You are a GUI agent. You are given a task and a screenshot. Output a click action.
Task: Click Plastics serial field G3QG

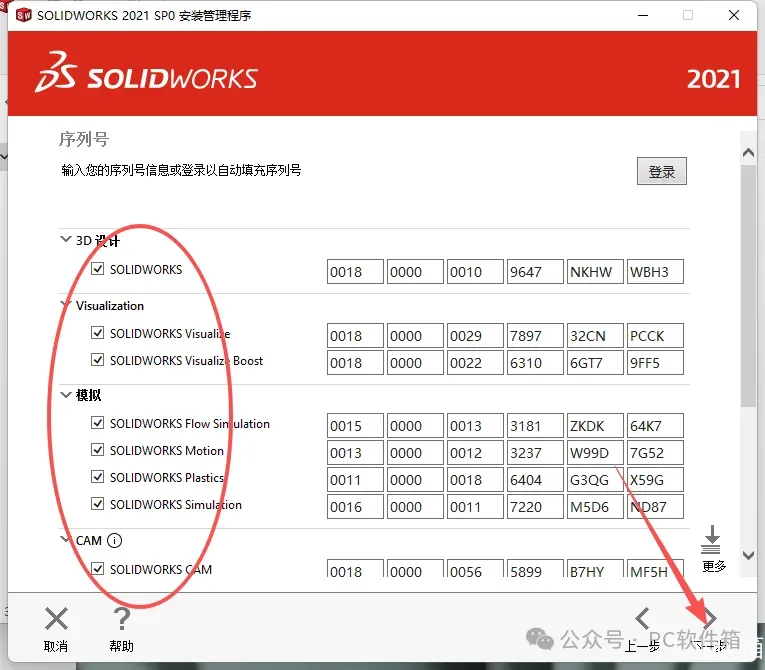pos(595,479)
